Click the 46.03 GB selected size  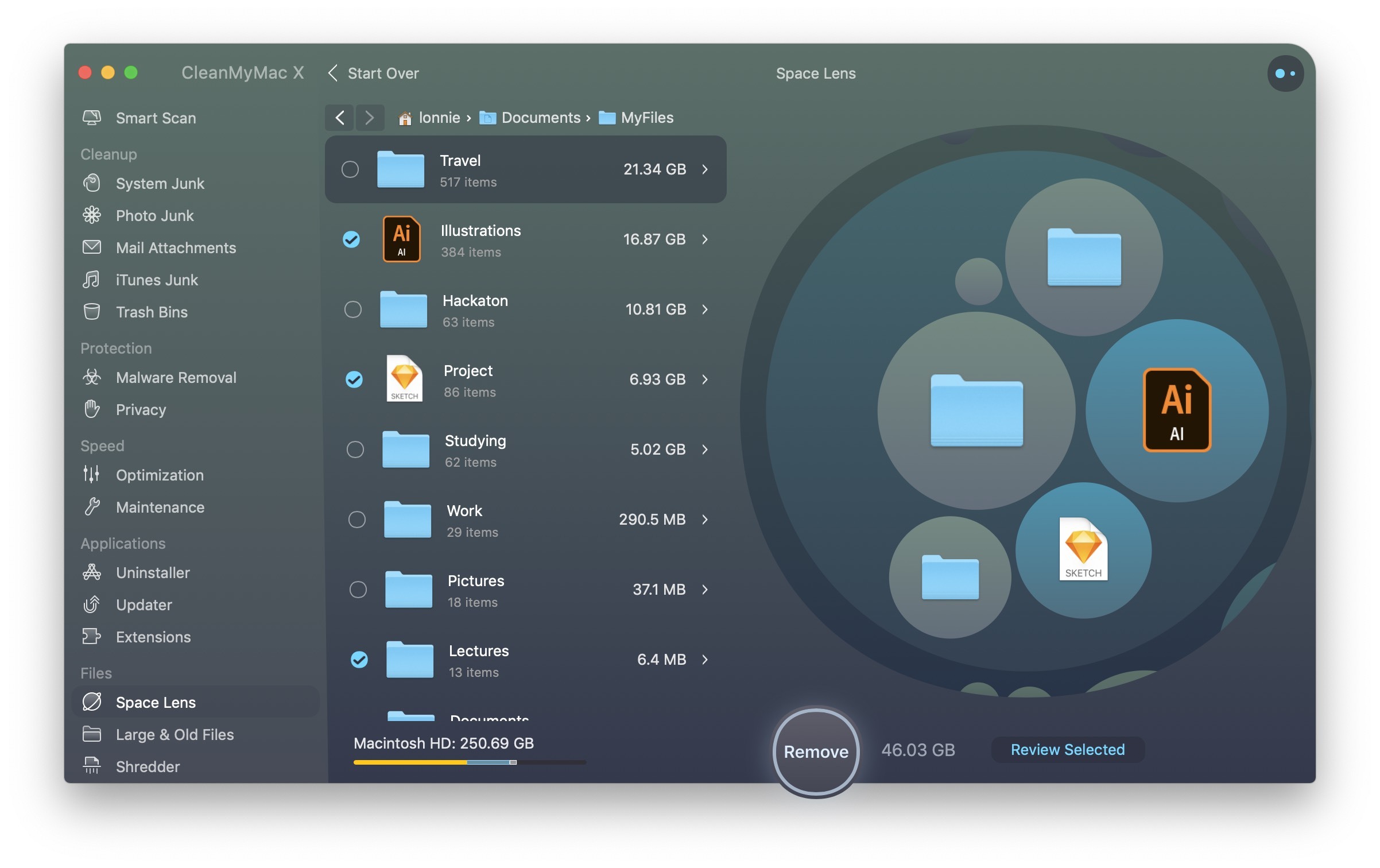pyautogui.click(x=918, y=750)
